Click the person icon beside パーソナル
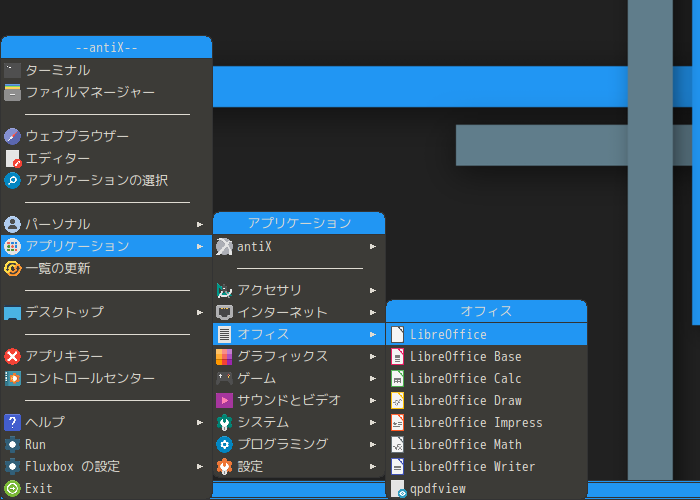Screen dimensions: 700x500 (12, 224)
